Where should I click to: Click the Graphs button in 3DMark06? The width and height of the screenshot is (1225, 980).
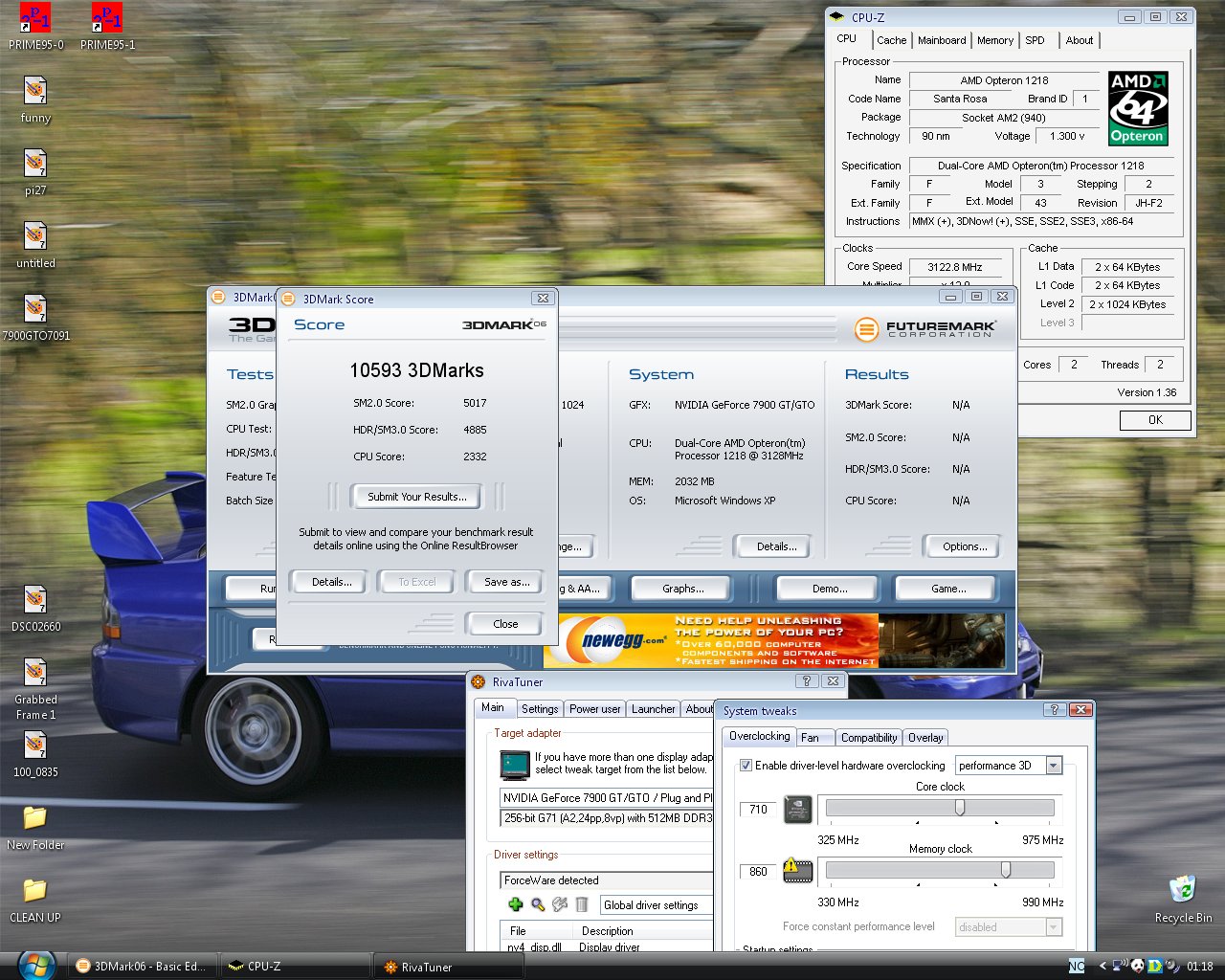tap(682, 589)
